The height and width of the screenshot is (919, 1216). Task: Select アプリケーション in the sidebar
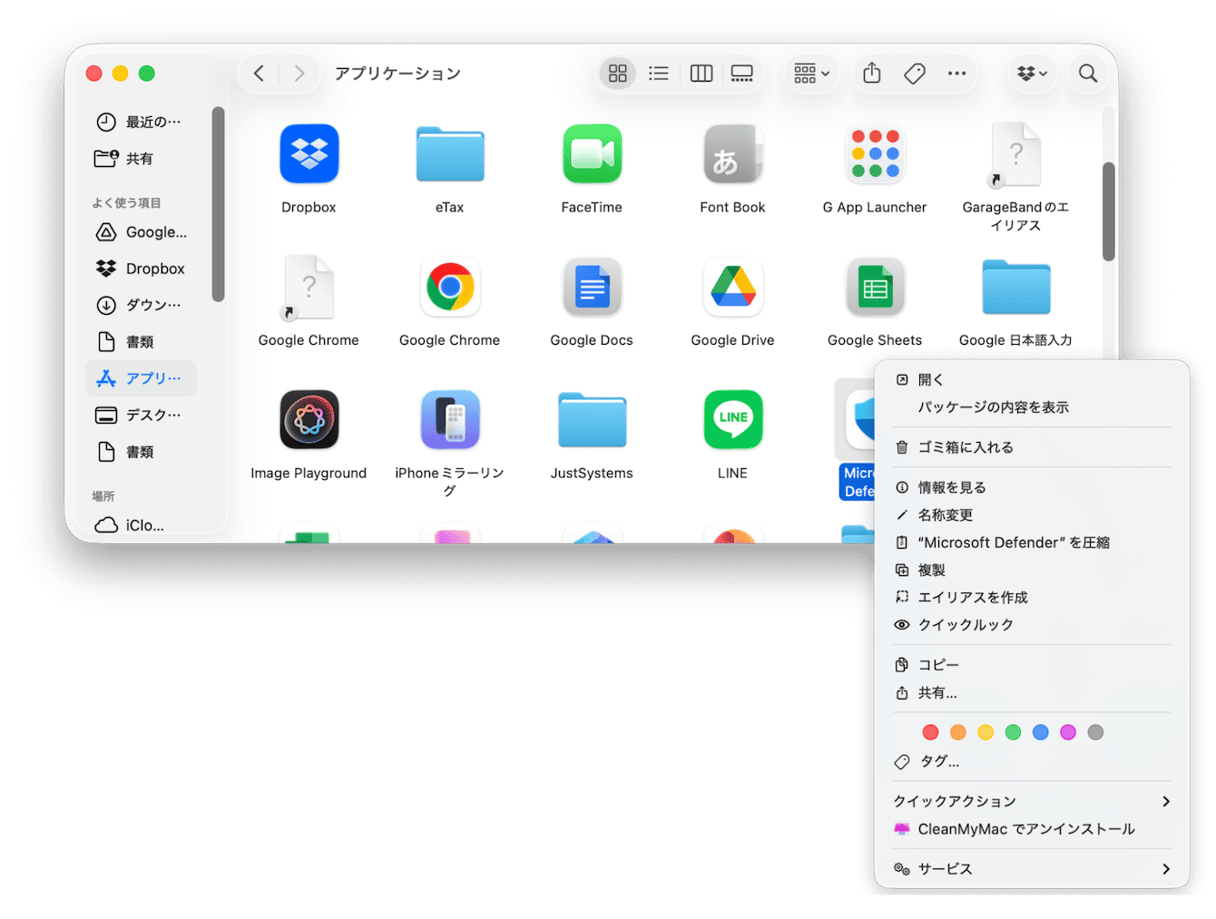[141, 378]
